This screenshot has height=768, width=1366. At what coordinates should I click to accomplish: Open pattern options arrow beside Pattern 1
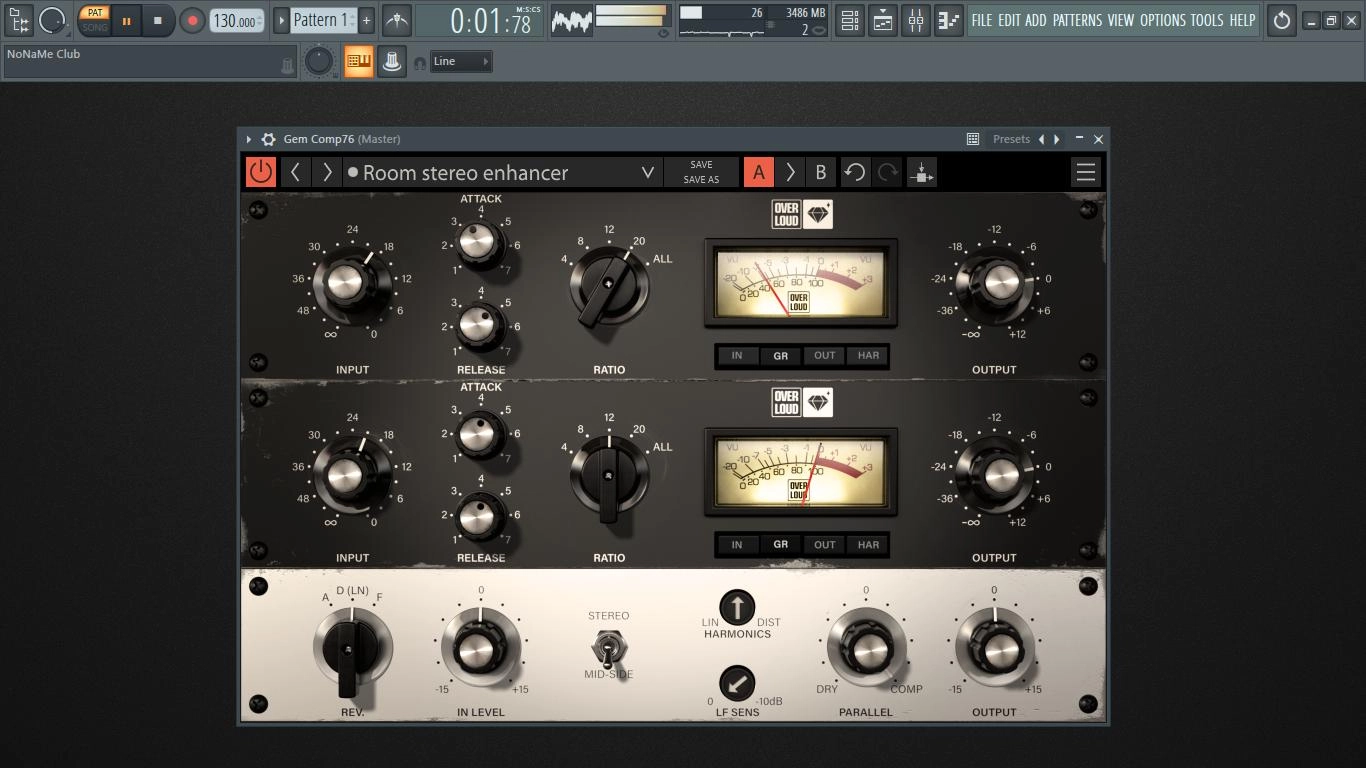[x=281, y=20]
